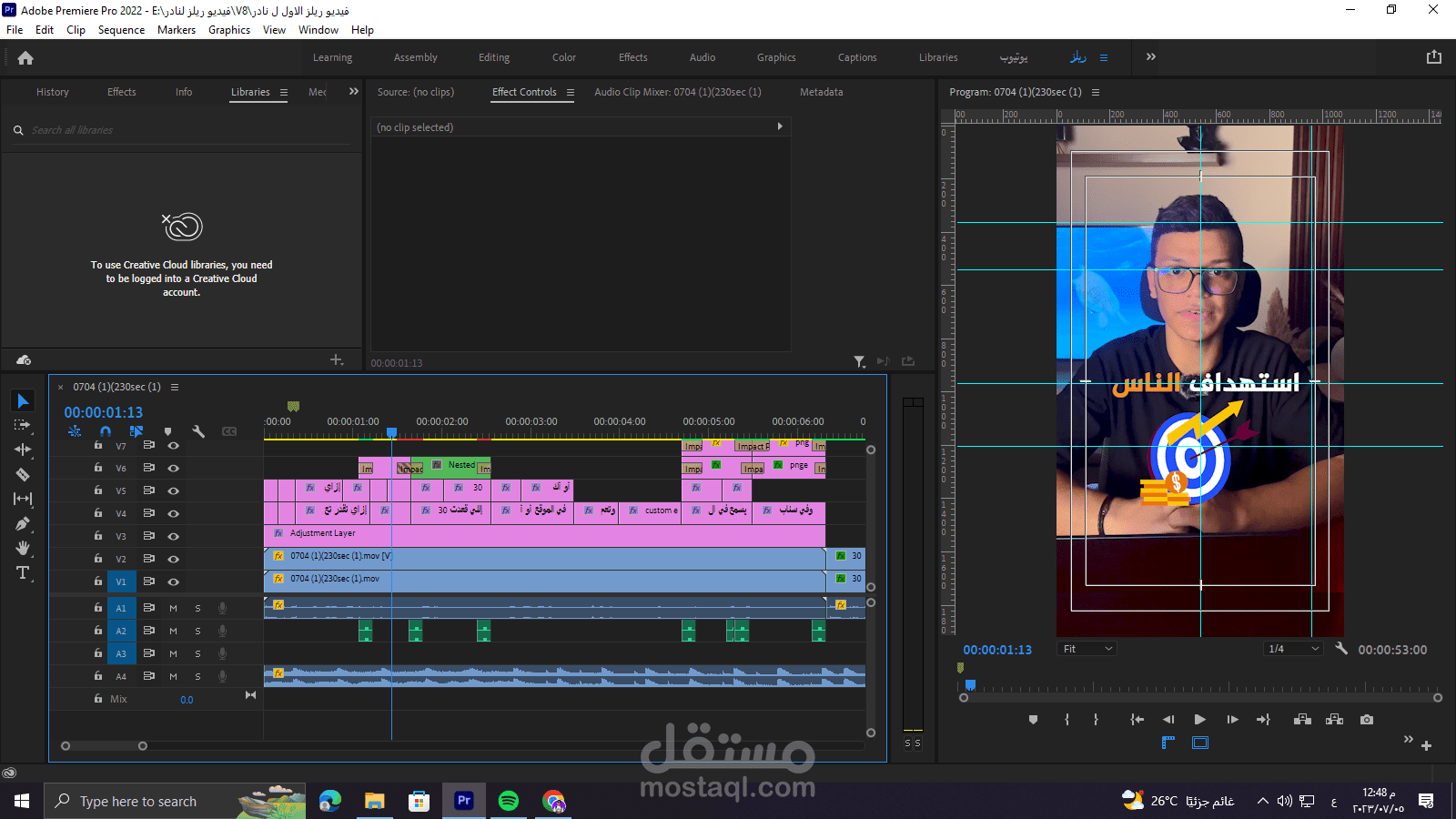Toggle V1 track targeting button
Viewport: 1456px width, 819px height.
point(121,581)
